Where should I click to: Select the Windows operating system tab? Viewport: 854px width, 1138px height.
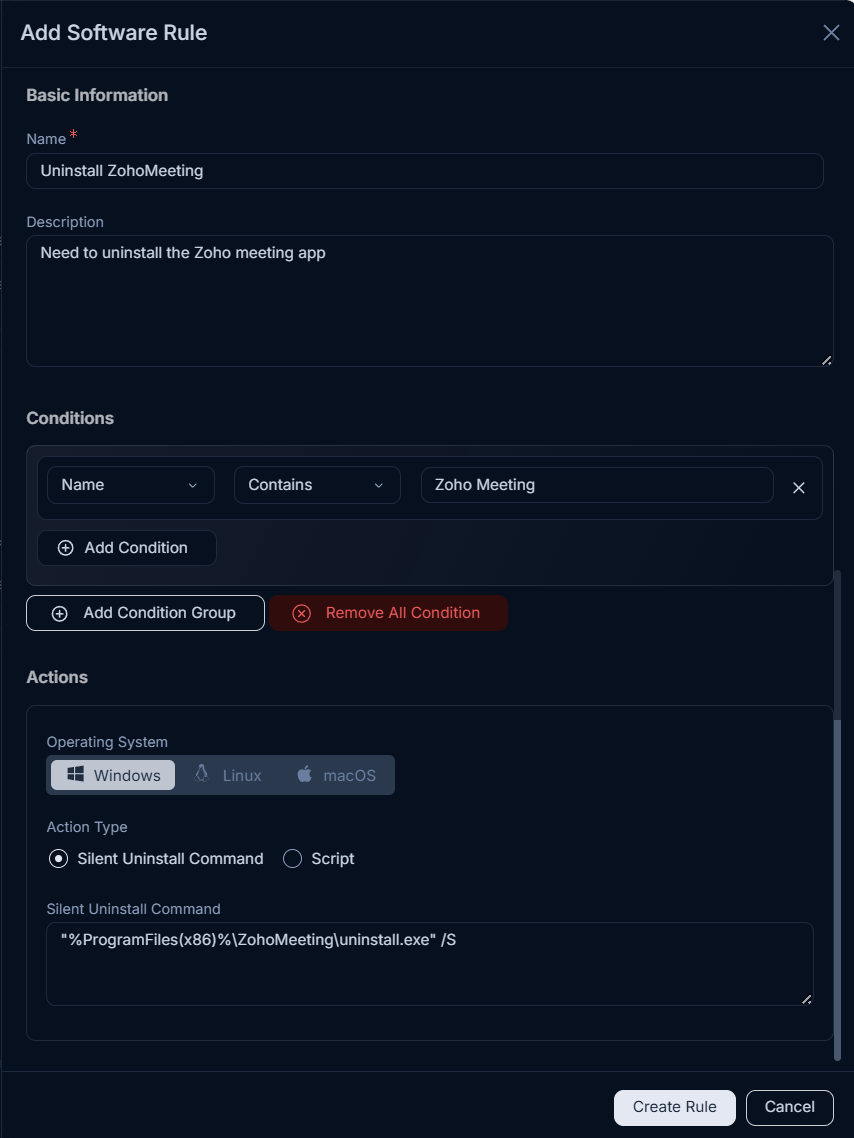pos(113,775)
